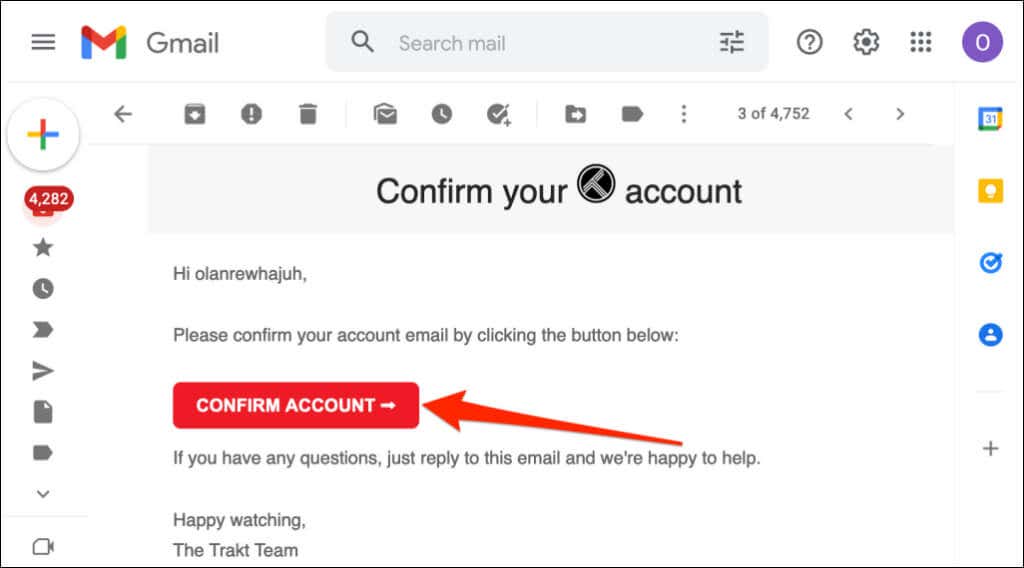This screenshot has width=1024, height=568.
Task: Report email as spam
Action: 251,114
